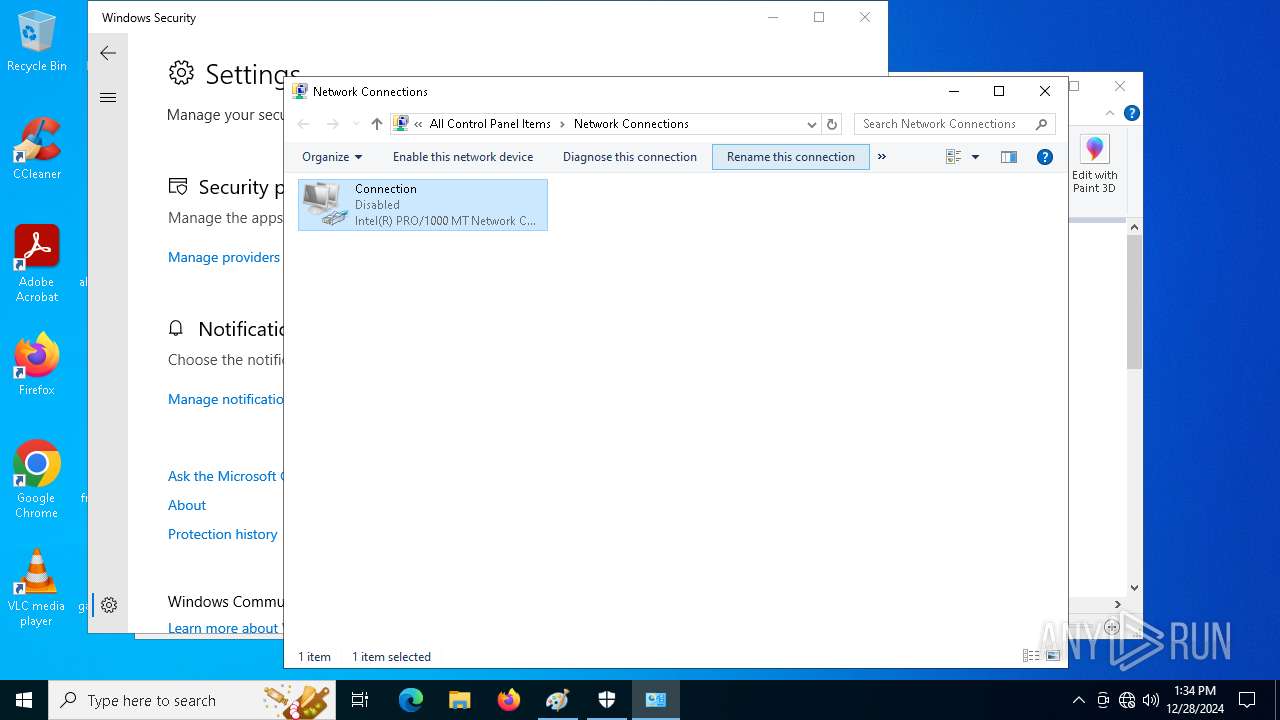
Task: Open the hamburger menu in Windows Security
Action: click(108, 97)
